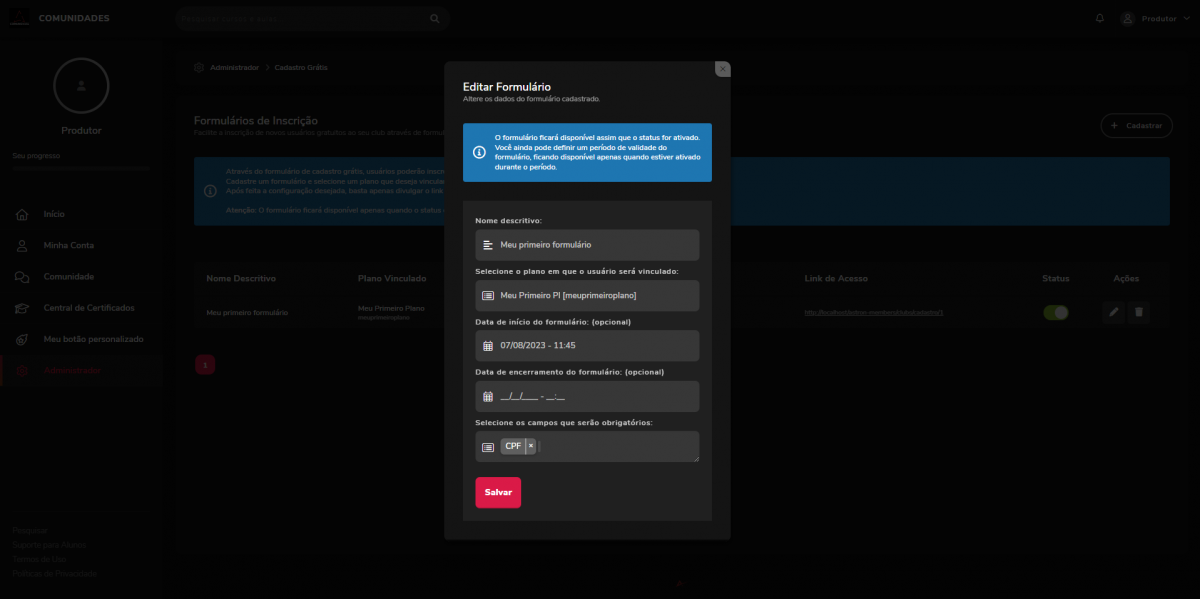Viewport: 1200px width, 599px height.
Task: Remove the CPF tag from required fields
Action: click(x=531, y=446)
